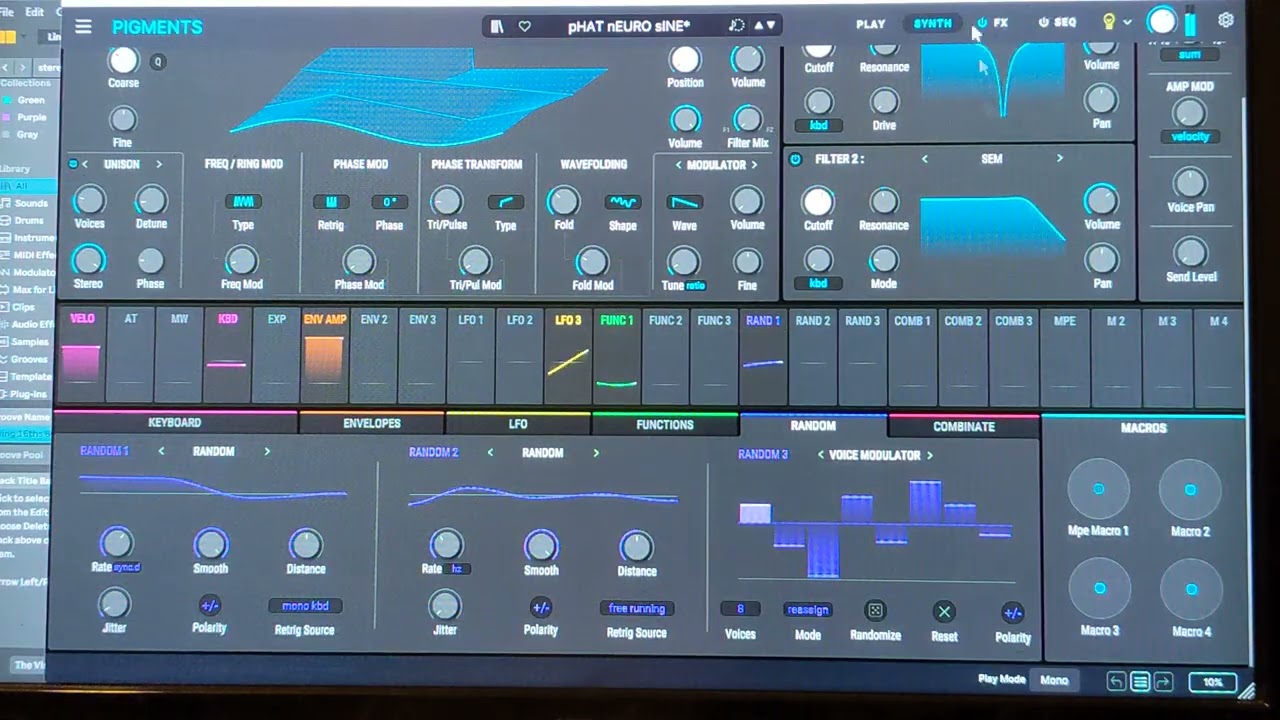Click the Reset X icon in Random 3
The width and height of the screenshot is (1280, 720).
coord(944,612)
